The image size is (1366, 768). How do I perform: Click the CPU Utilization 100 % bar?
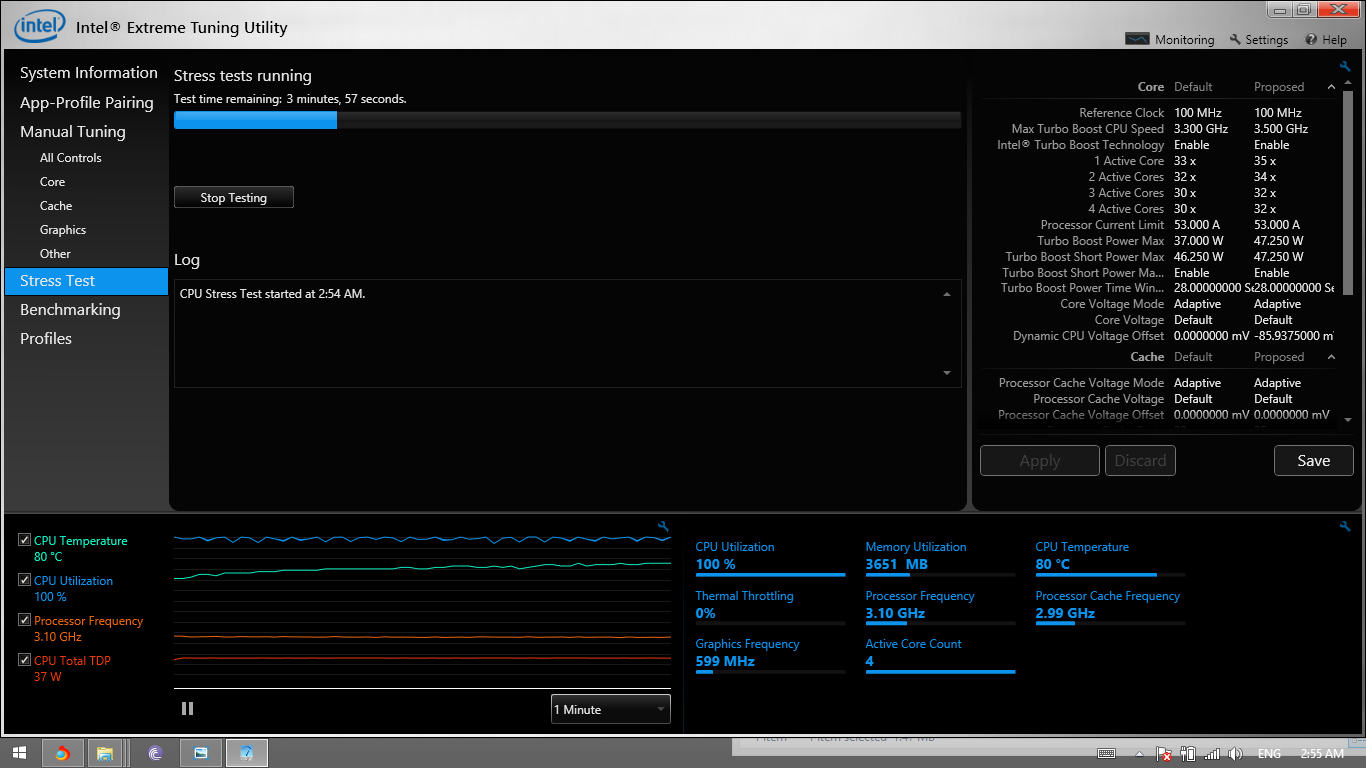tap(770, 575)
